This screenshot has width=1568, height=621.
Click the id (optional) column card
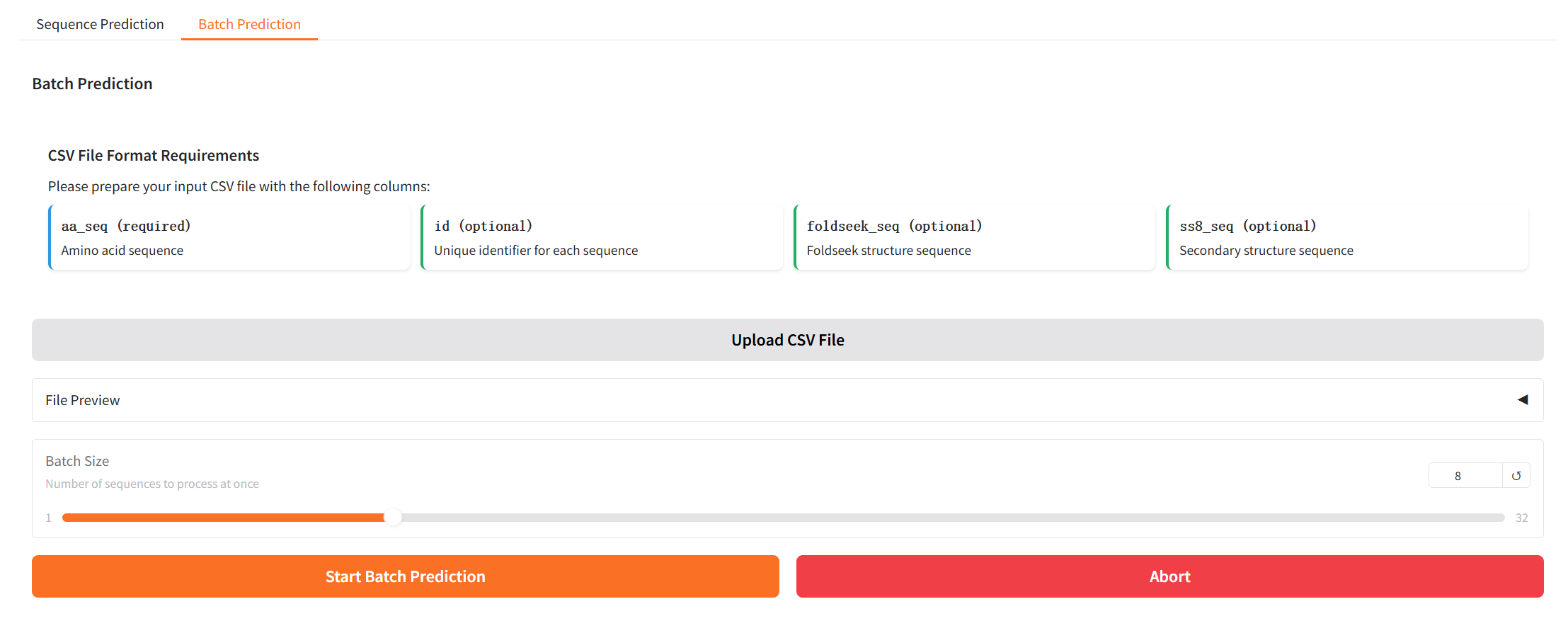[602, 238]
